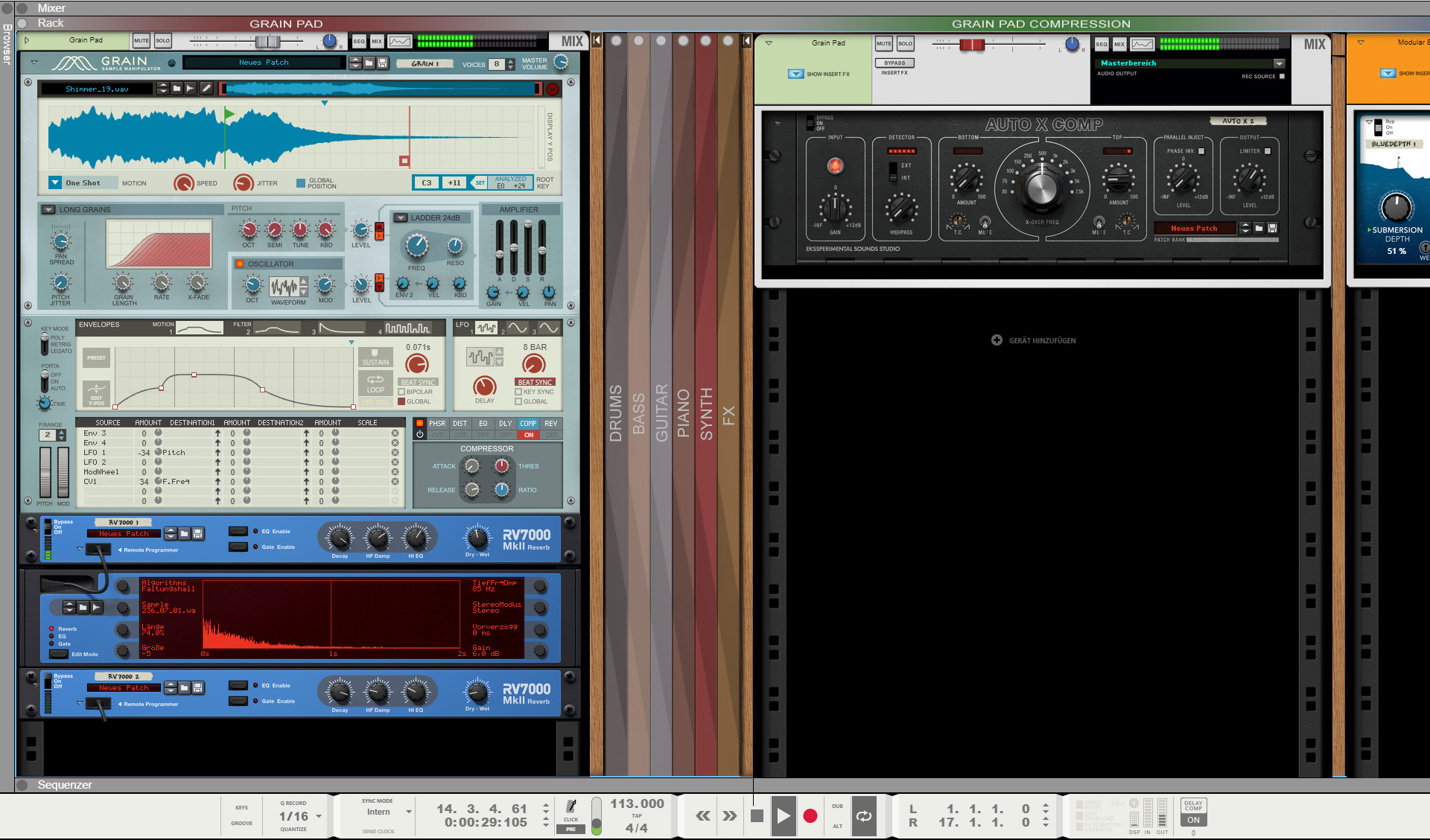Image resolution: width=1430 pixels, height=840 pixels.
Task: Switch to the DLY effect tab
Action: (506, 423)
